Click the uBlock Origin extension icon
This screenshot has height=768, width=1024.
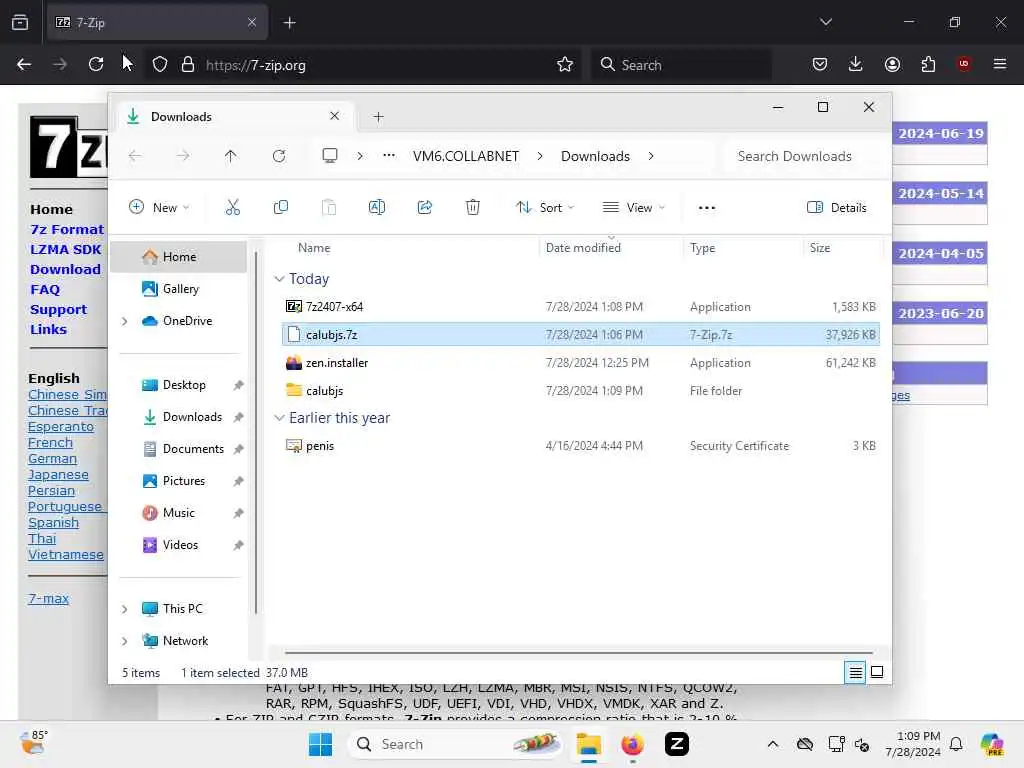tap(964, 64)
